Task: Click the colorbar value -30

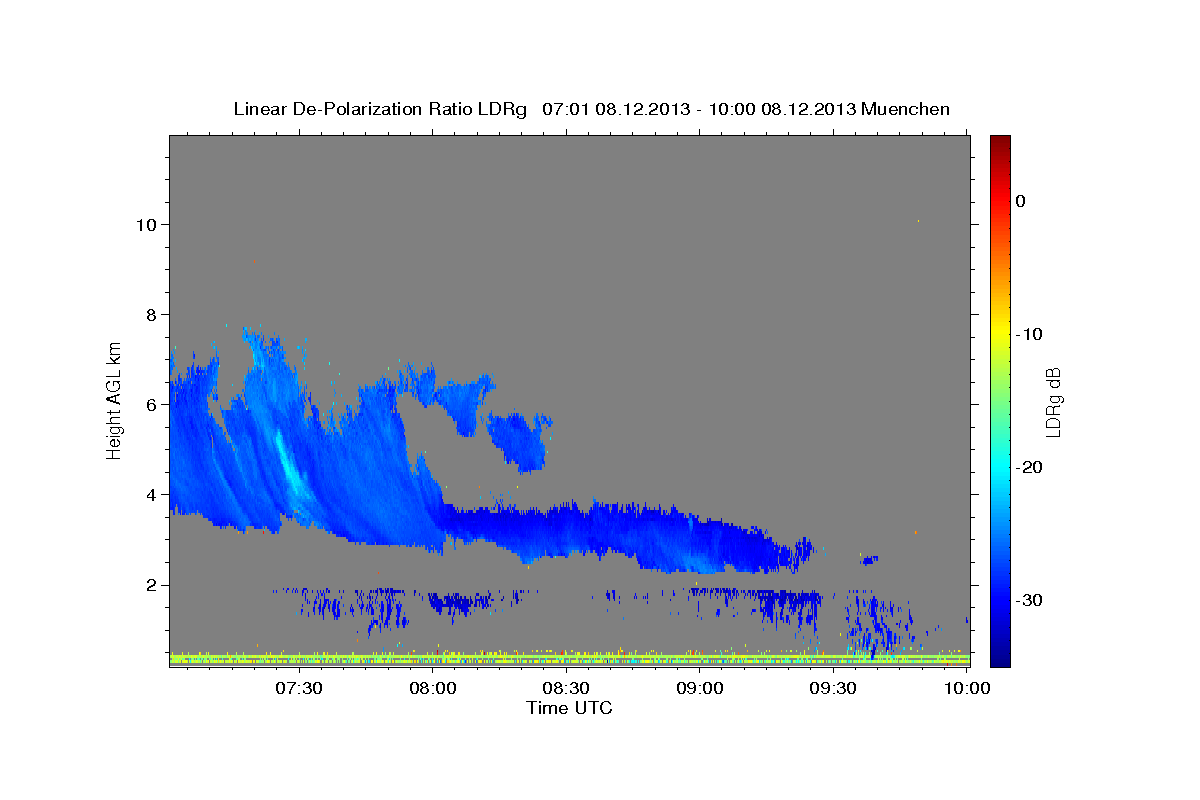Action: [x=1030, y=600]
